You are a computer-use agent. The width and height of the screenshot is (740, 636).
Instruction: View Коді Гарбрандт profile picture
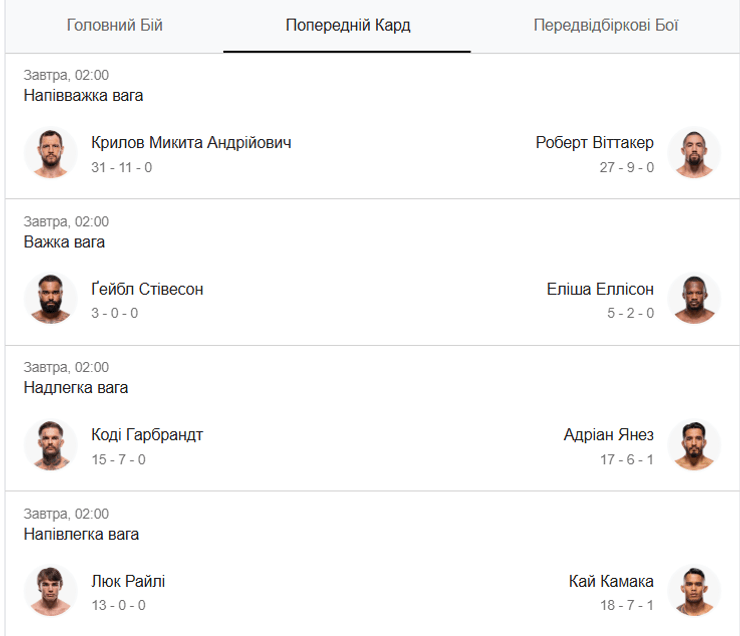50,445
